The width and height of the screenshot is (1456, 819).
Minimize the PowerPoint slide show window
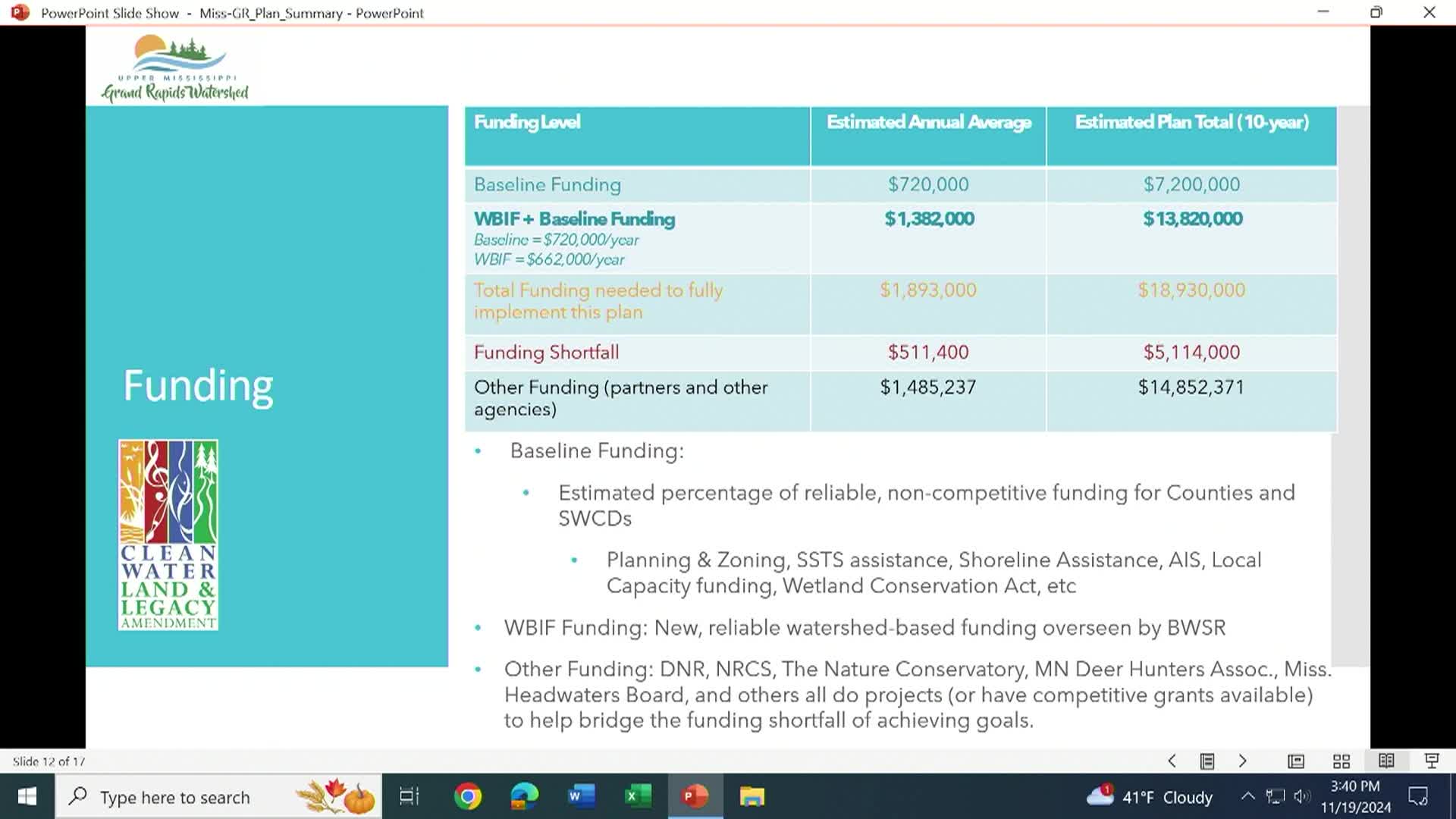coord(1323,12)
